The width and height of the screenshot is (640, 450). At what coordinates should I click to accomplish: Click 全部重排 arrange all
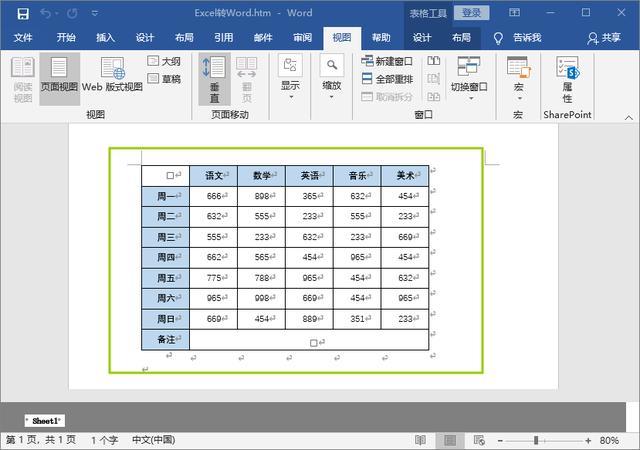(x=387, y=79)
